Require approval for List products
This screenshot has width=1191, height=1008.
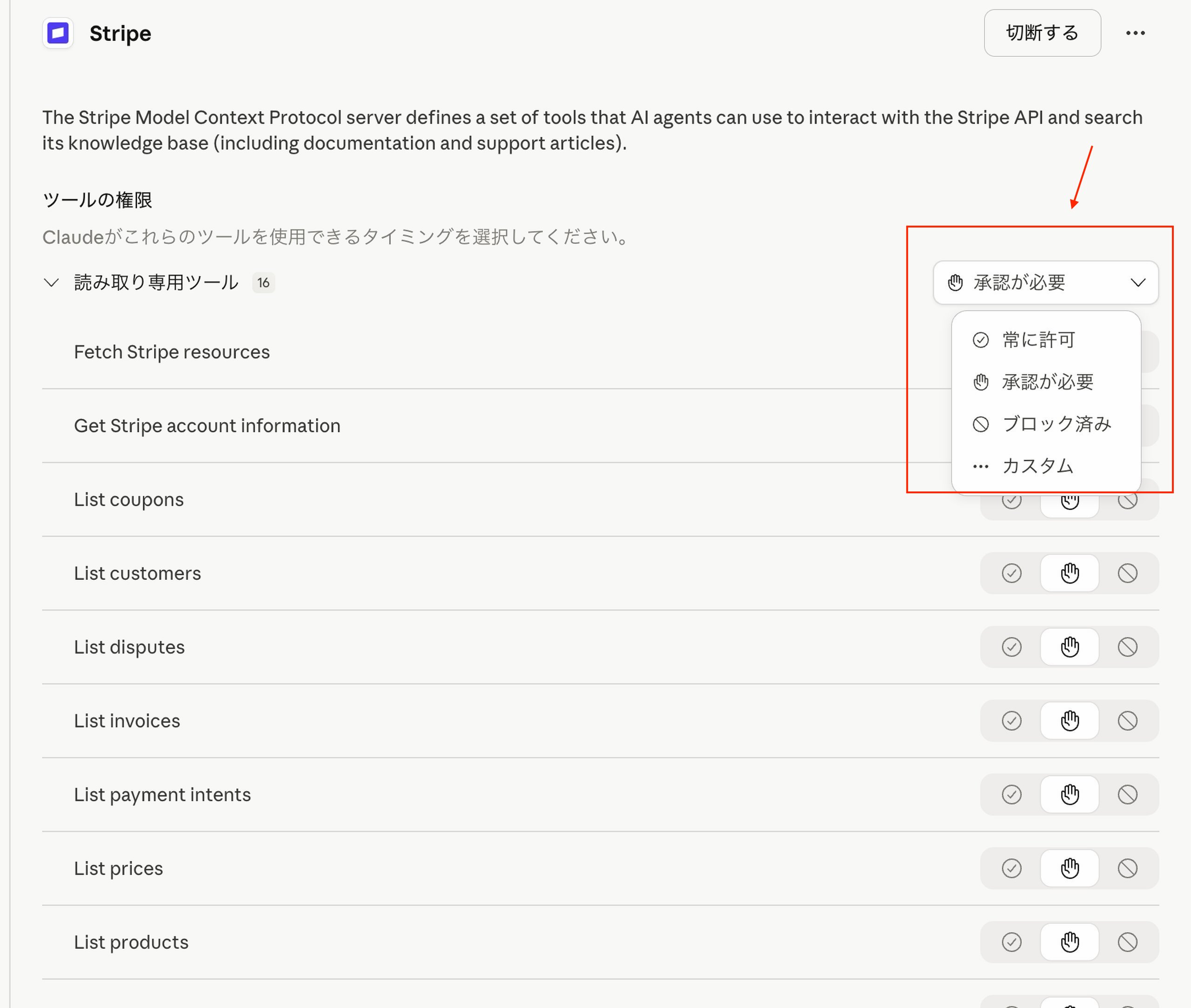[x=1069, y=942]
